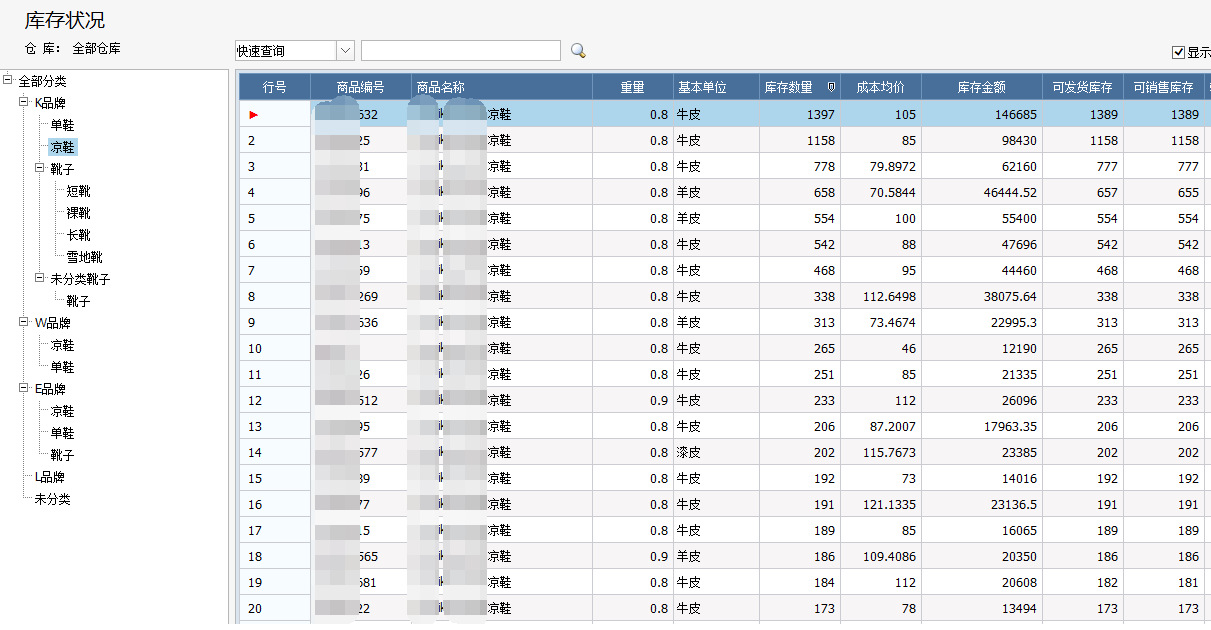
Task: Click cost average 87.2007 cell
Action: coord(881,427)
